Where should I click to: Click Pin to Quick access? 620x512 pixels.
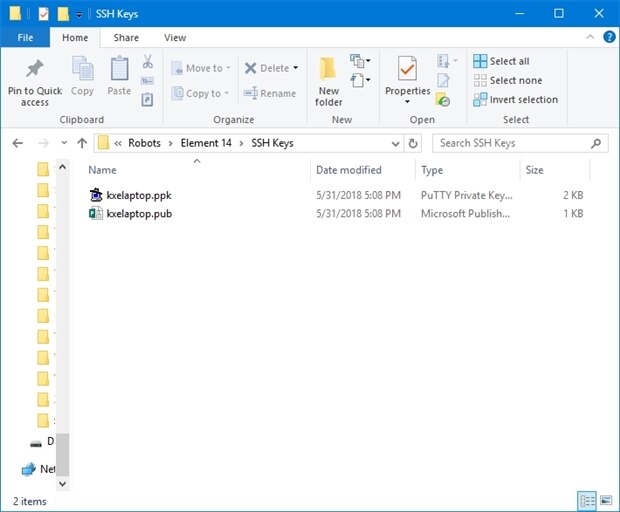[x=35, y=83]
